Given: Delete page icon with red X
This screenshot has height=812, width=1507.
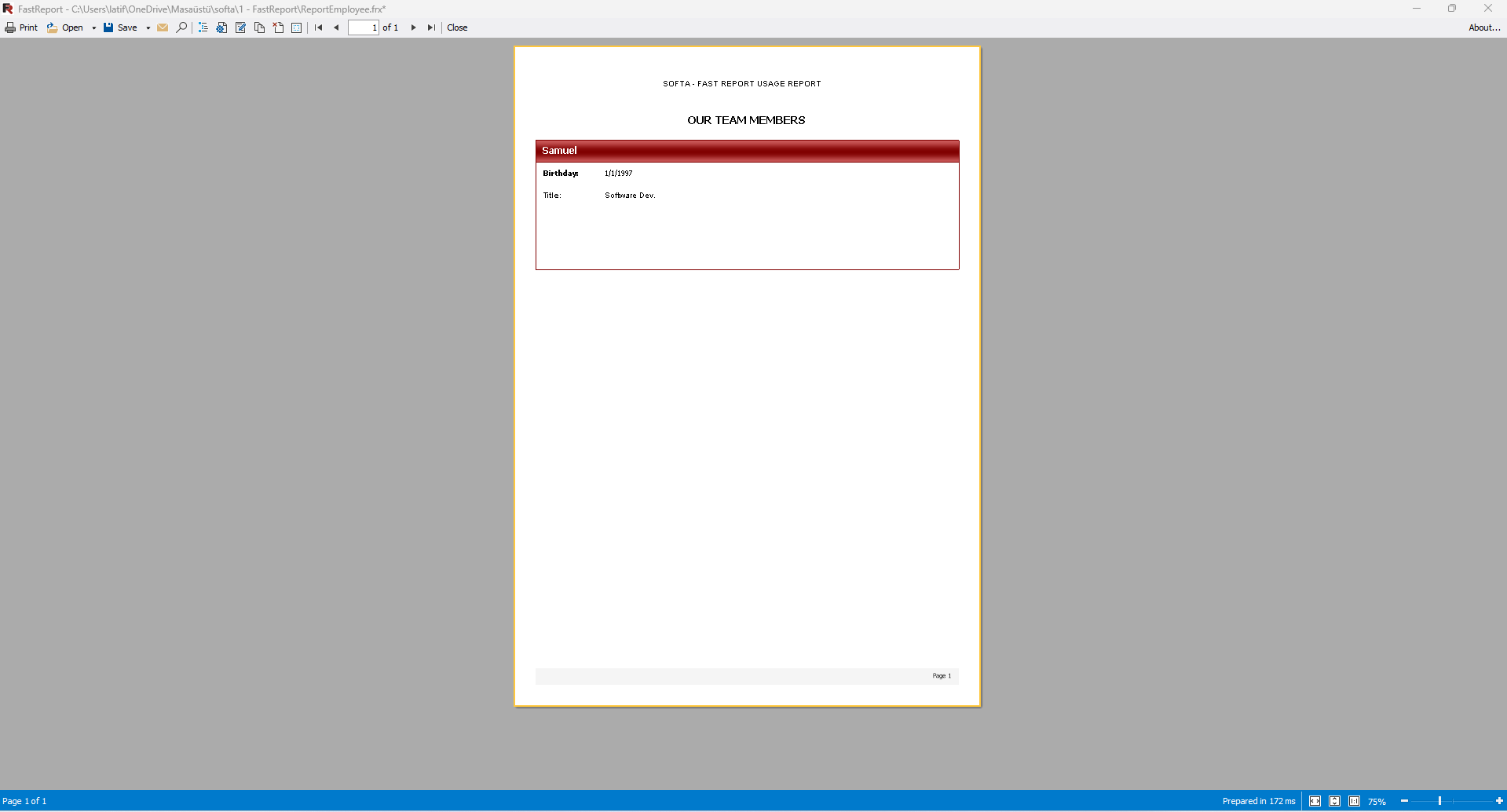Looking at the screenshot, I should (x=278, y=27).
